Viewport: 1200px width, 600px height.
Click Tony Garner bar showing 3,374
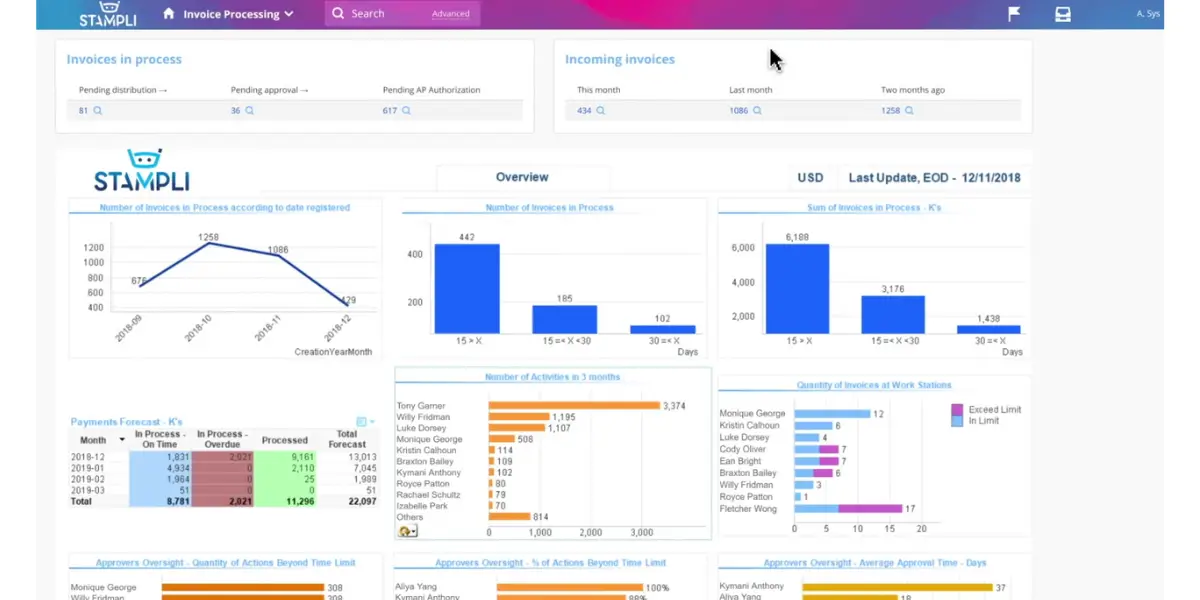574,406
